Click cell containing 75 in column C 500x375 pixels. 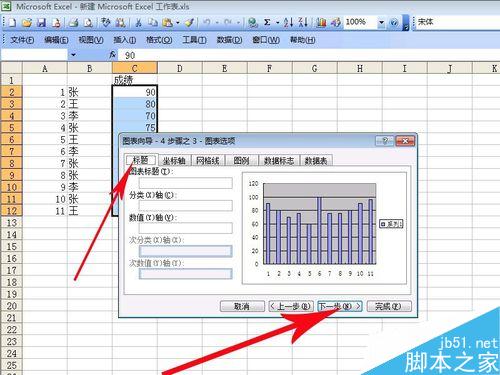point(135,127)
